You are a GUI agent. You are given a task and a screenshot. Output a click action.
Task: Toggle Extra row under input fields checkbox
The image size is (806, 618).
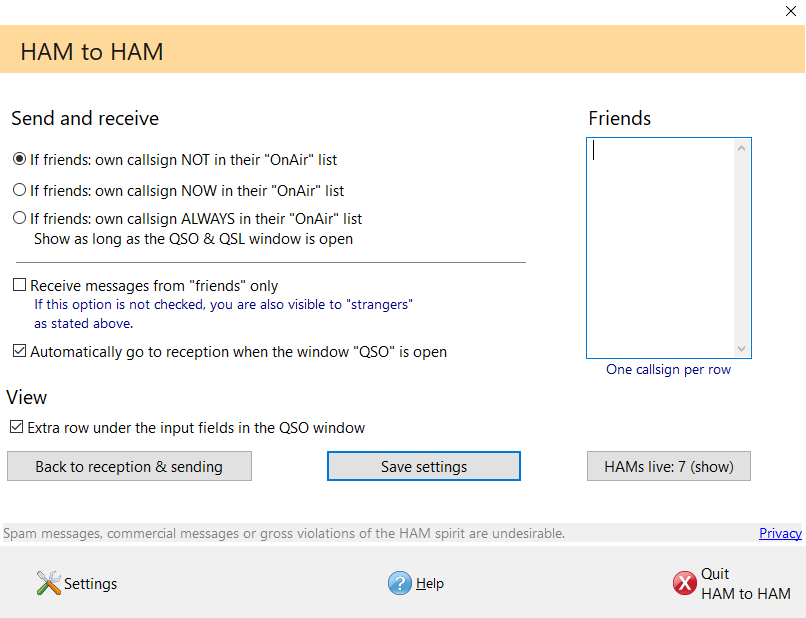(x=16, y=427)
